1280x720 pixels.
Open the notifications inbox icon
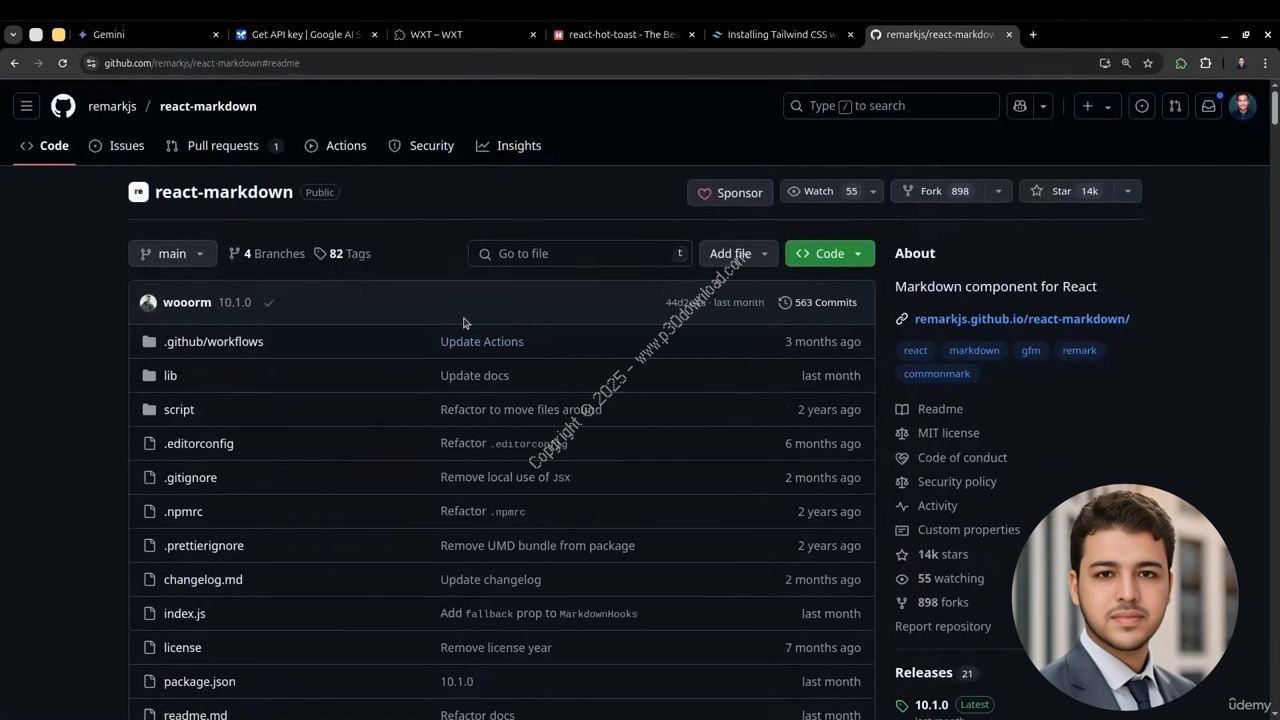(x=1209, y=106)
